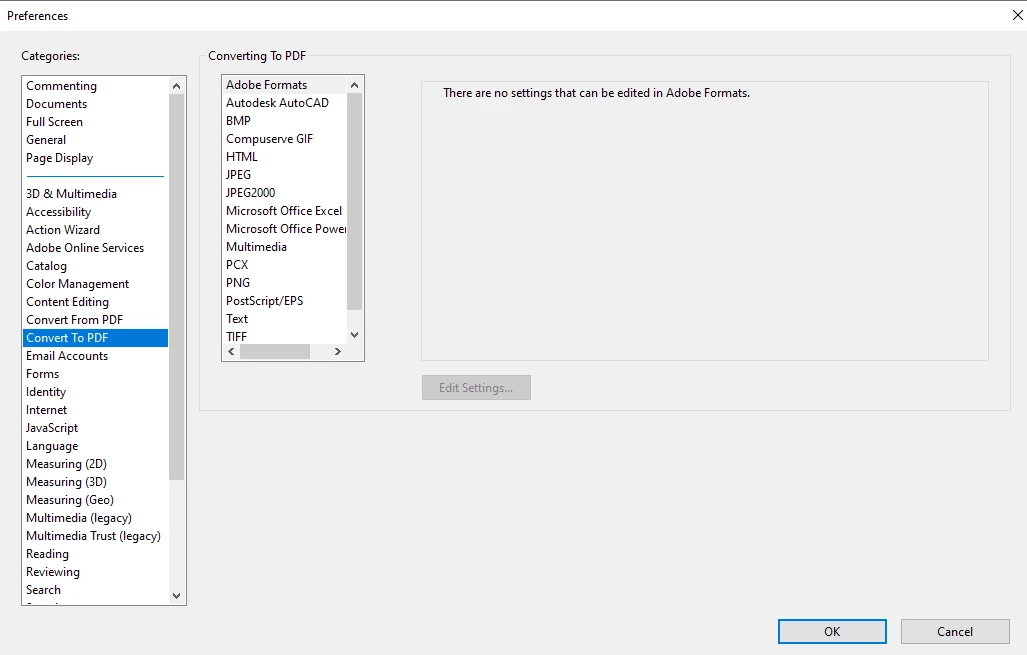Select Convert To PDF category

[x=96, y=338]
